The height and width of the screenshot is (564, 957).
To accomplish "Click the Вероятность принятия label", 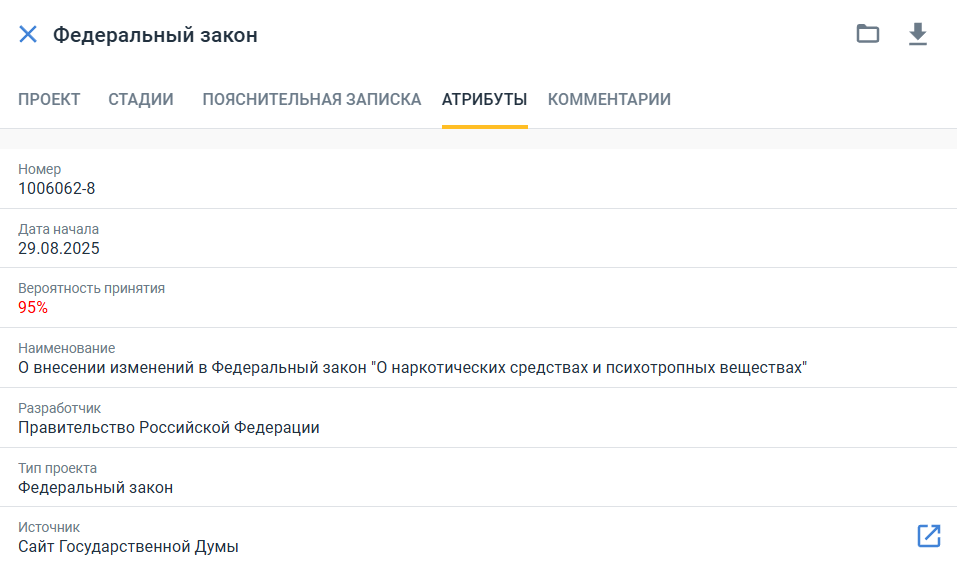I will [x=92, y=288].
